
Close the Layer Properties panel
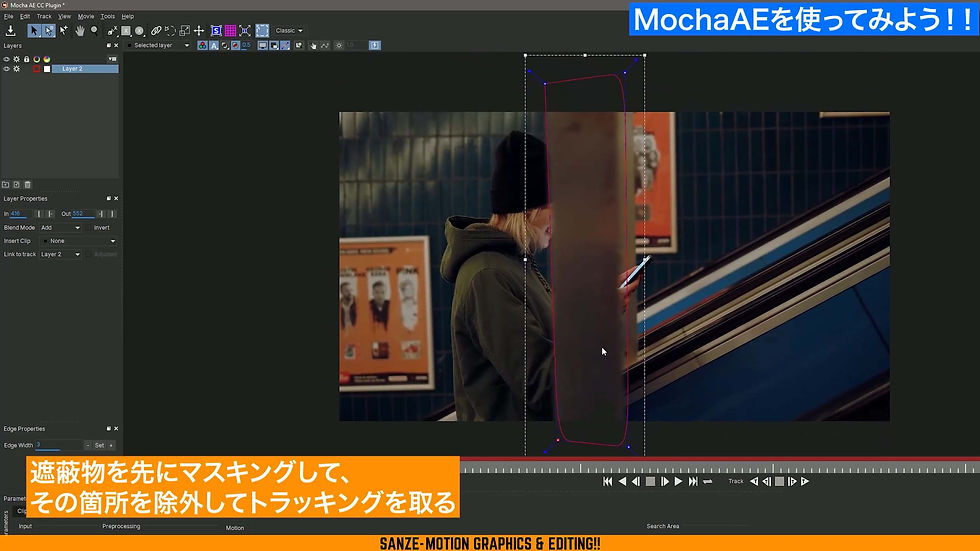coord(116,199)
